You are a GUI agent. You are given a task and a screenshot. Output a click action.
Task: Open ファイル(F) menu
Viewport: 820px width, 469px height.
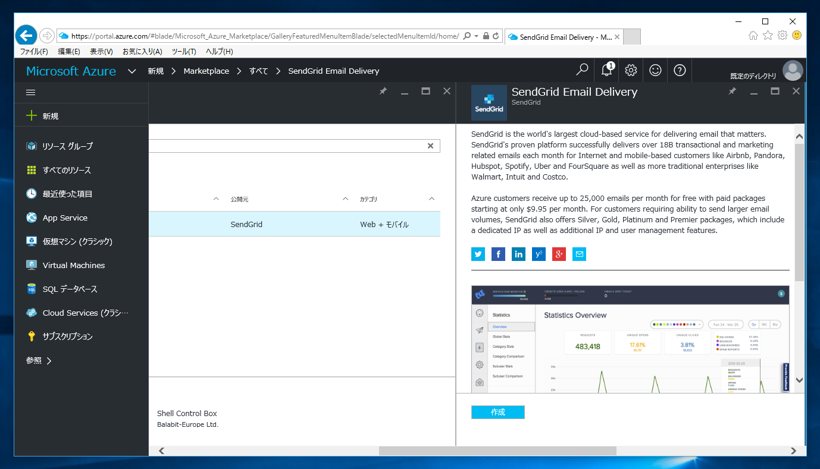[x=34, y=52]
